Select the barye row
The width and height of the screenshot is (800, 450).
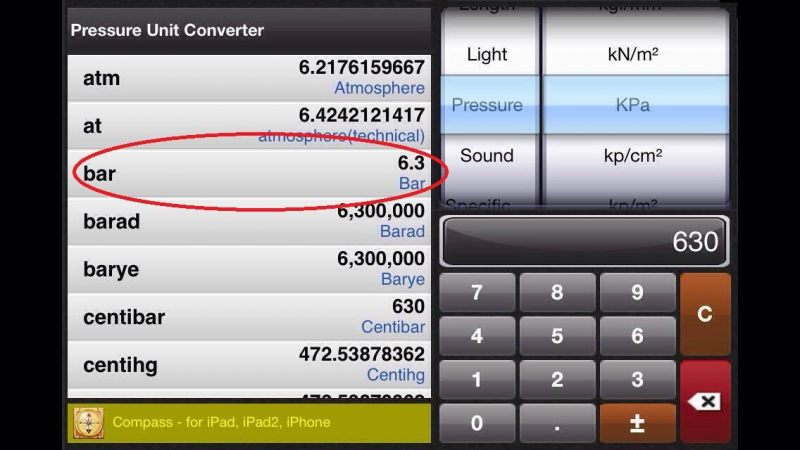click(249, 269)
